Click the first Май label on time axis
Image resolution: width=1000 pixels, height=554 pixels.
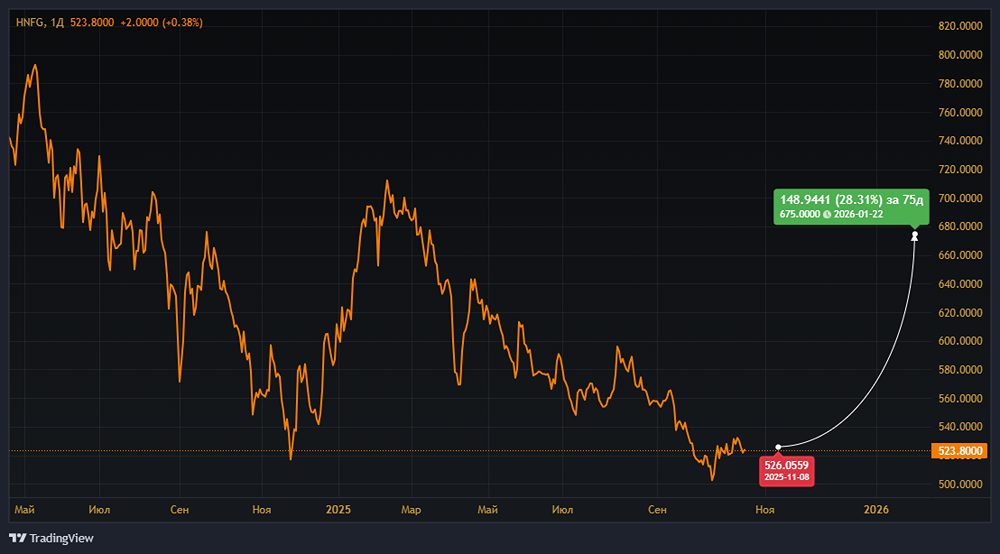(24, 509)
